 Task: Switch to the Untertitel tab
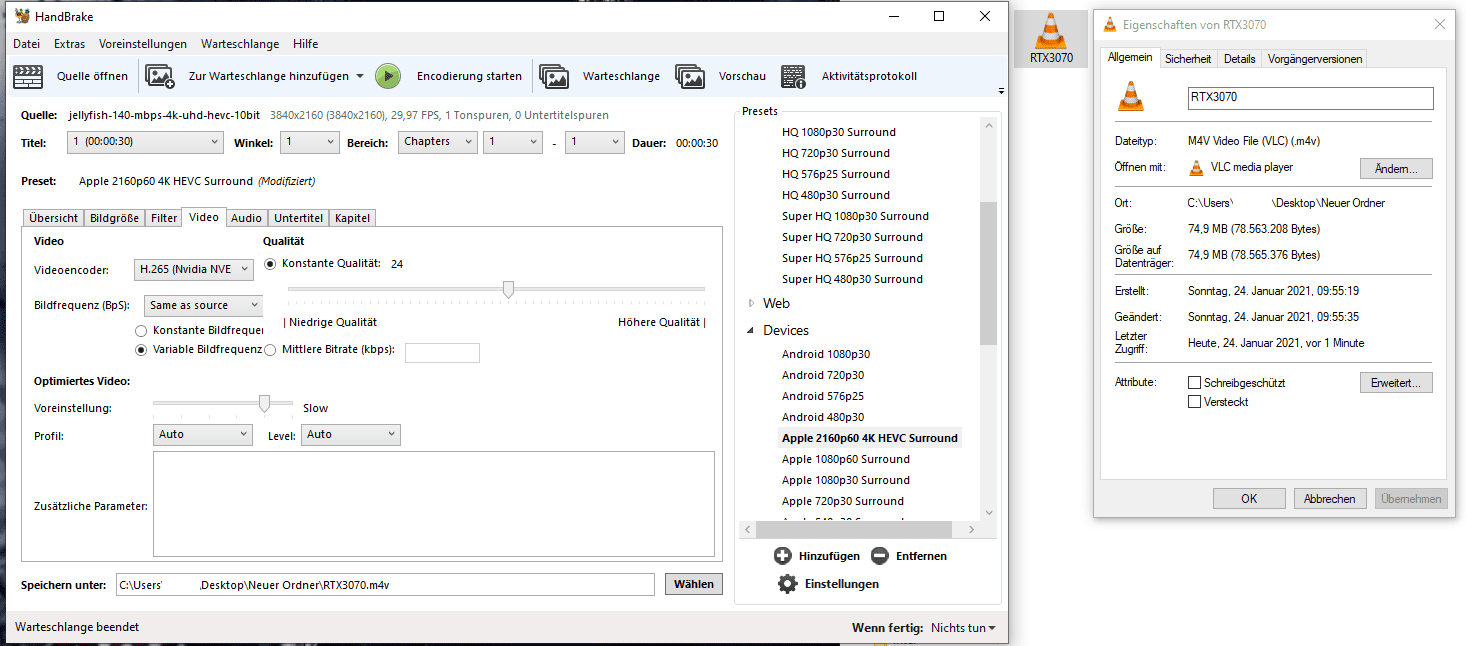coord(299,218)
